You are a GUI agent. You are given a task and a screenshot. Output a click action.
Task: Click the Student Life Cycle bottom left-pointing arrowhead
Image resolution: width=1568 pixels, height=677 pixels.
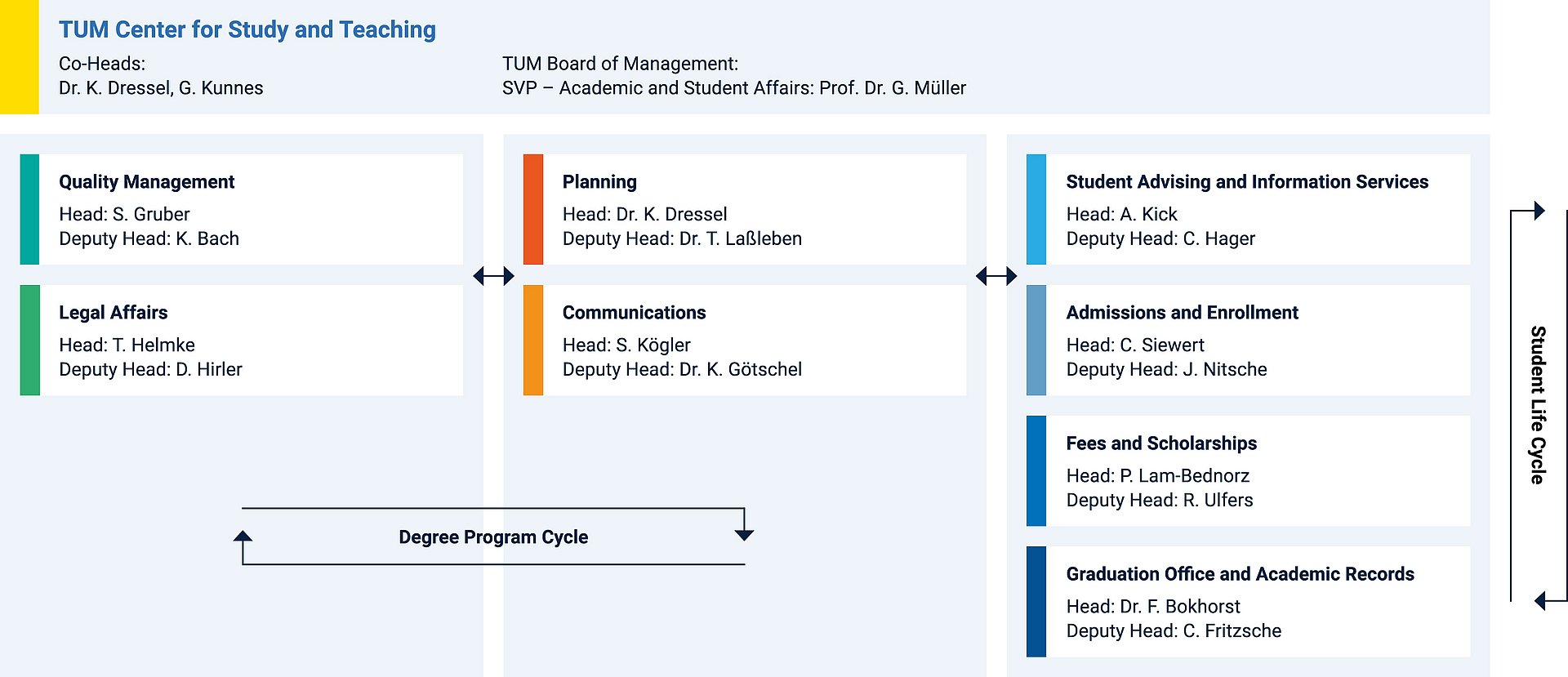tap(1540, 601)
